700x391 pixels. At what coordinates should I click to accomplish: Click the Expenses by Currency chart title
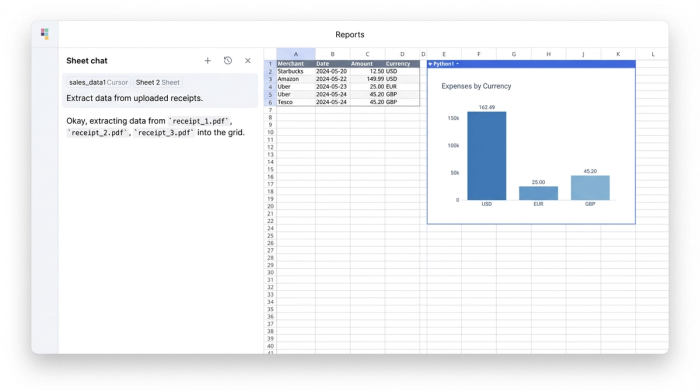[x=476, y=86]
